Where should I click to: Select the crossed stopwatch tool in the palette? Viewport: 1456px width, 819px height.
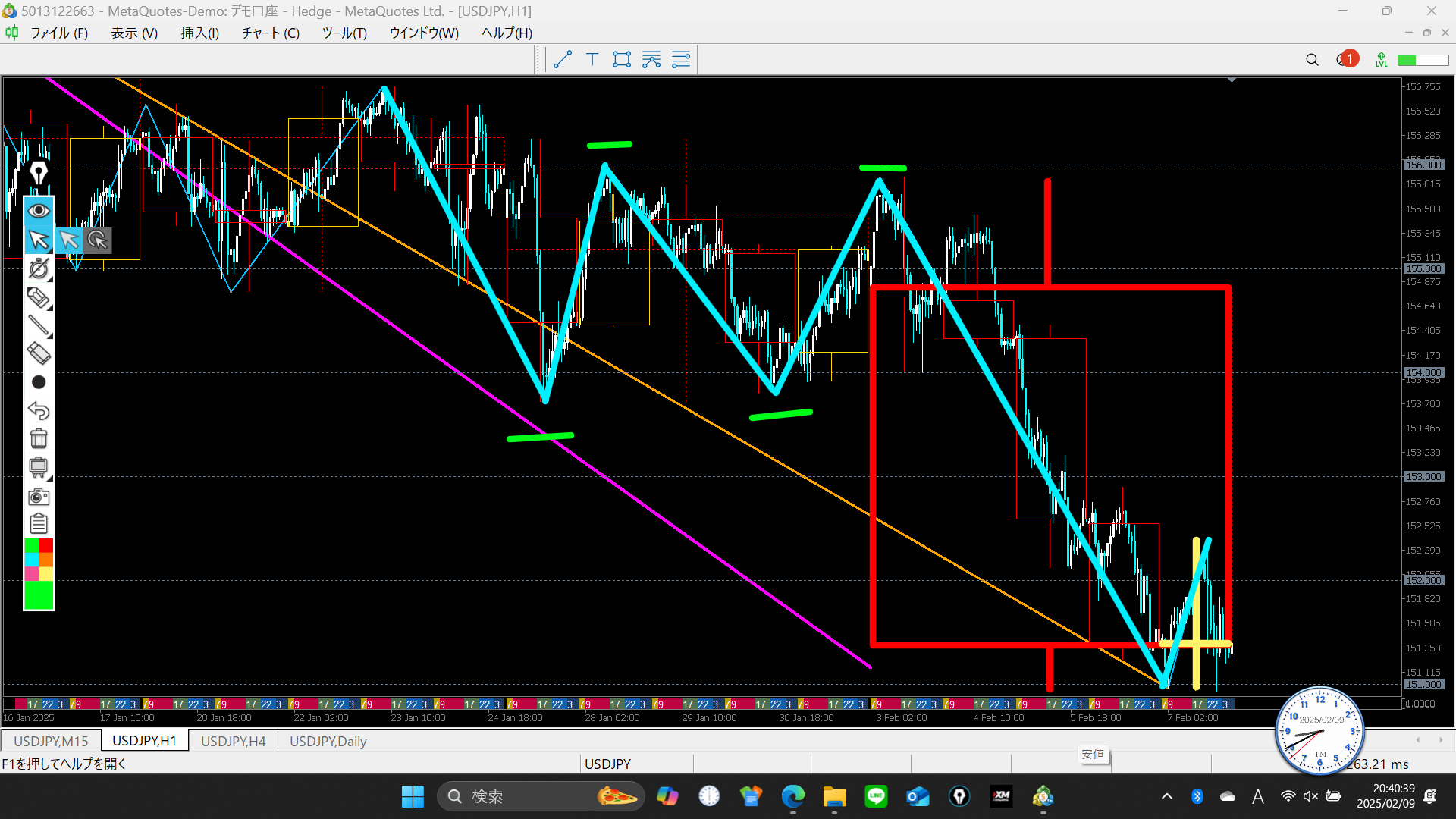pyautogui.click(x=39, y=269)
